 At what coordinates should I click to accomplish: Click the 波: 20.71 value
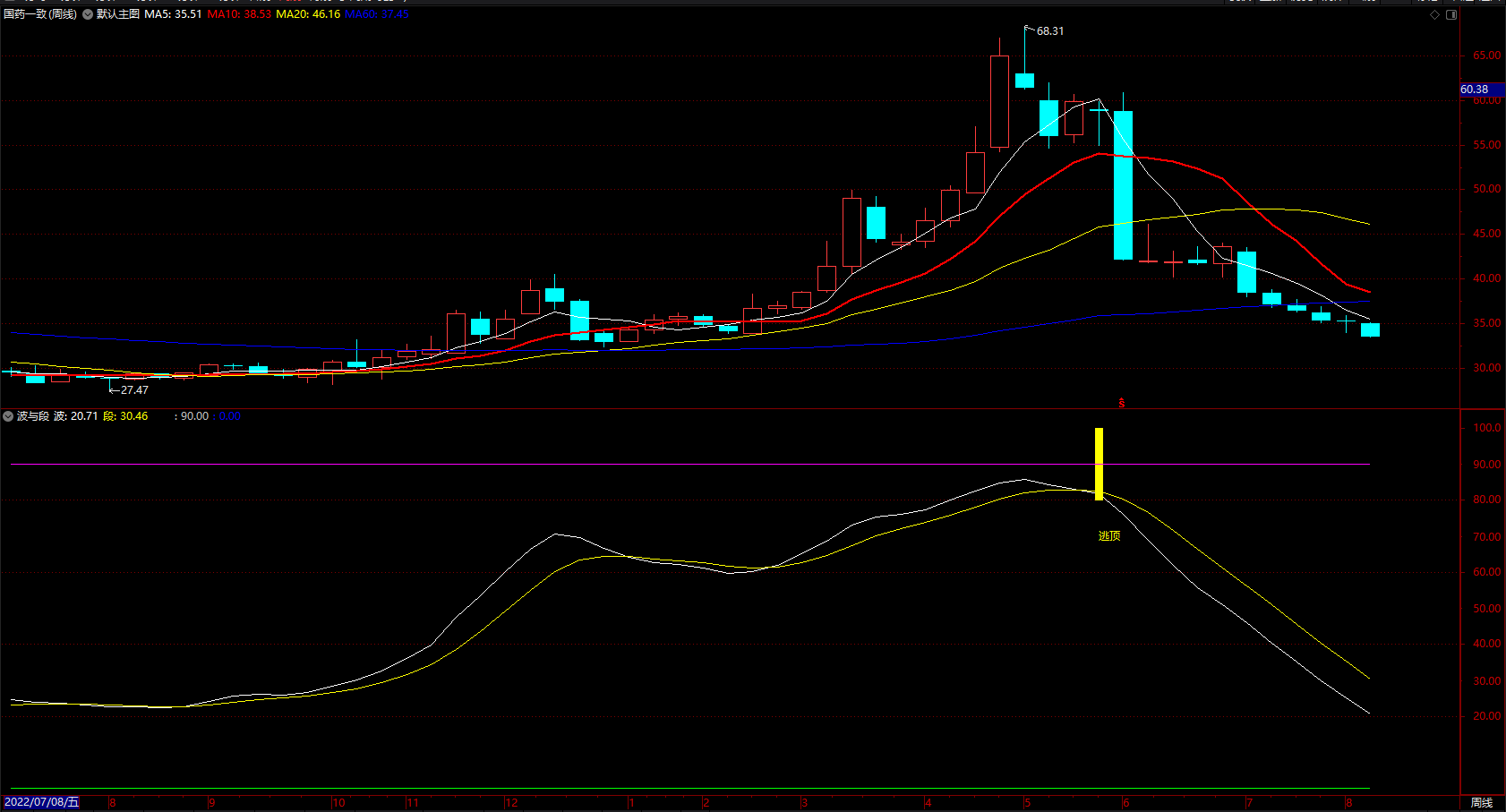(x=76, y=416)
